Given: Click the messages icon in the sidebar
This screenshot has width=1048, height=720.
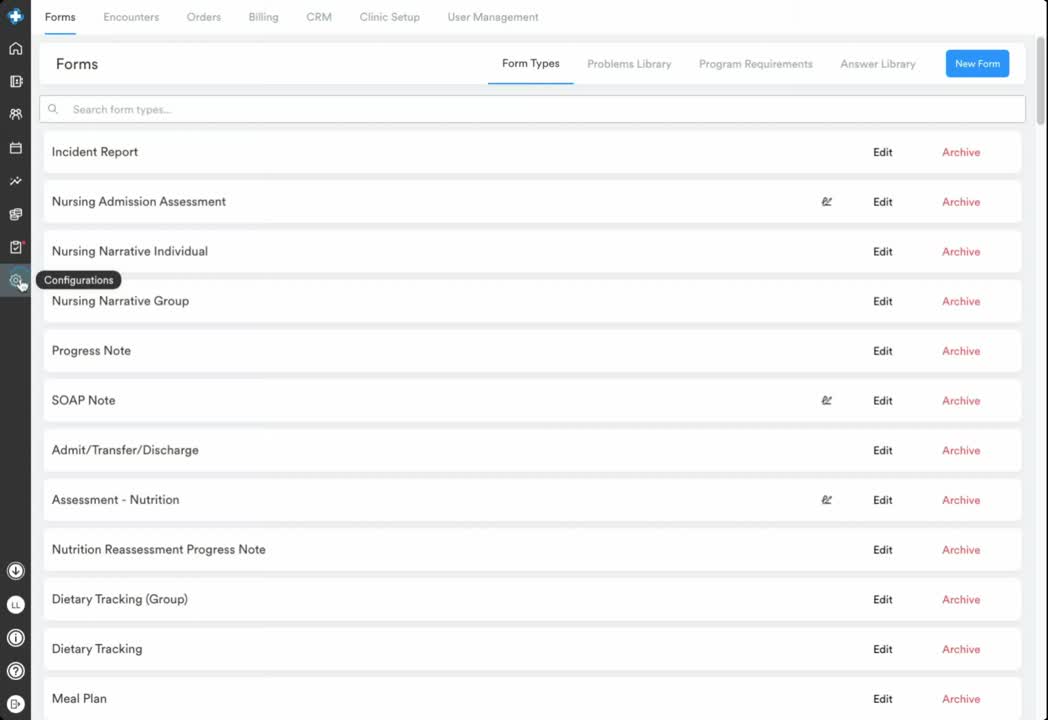Looking at the screenshot, I should pyautogui.click(x=15, y=214).
